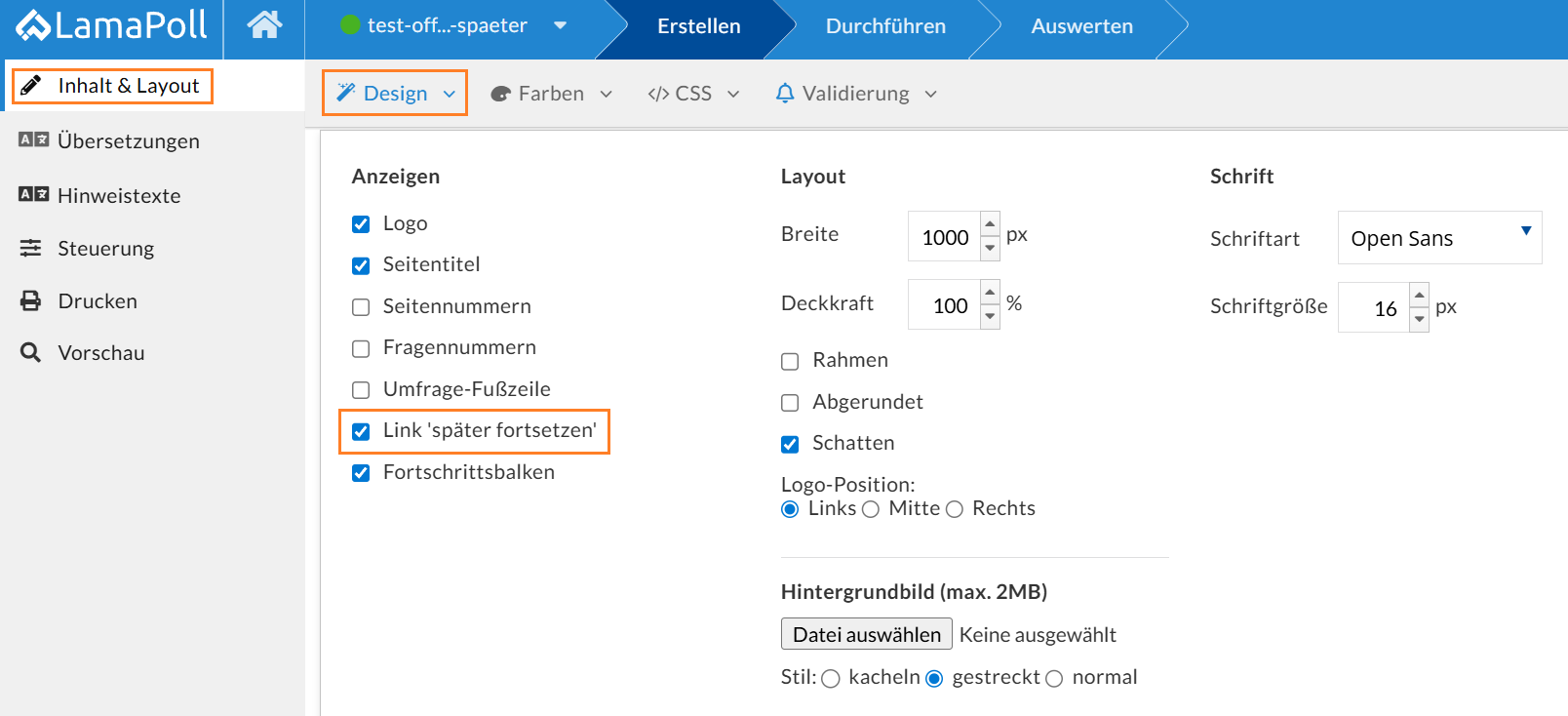Select Mitte logo position

tap(871, 509)
